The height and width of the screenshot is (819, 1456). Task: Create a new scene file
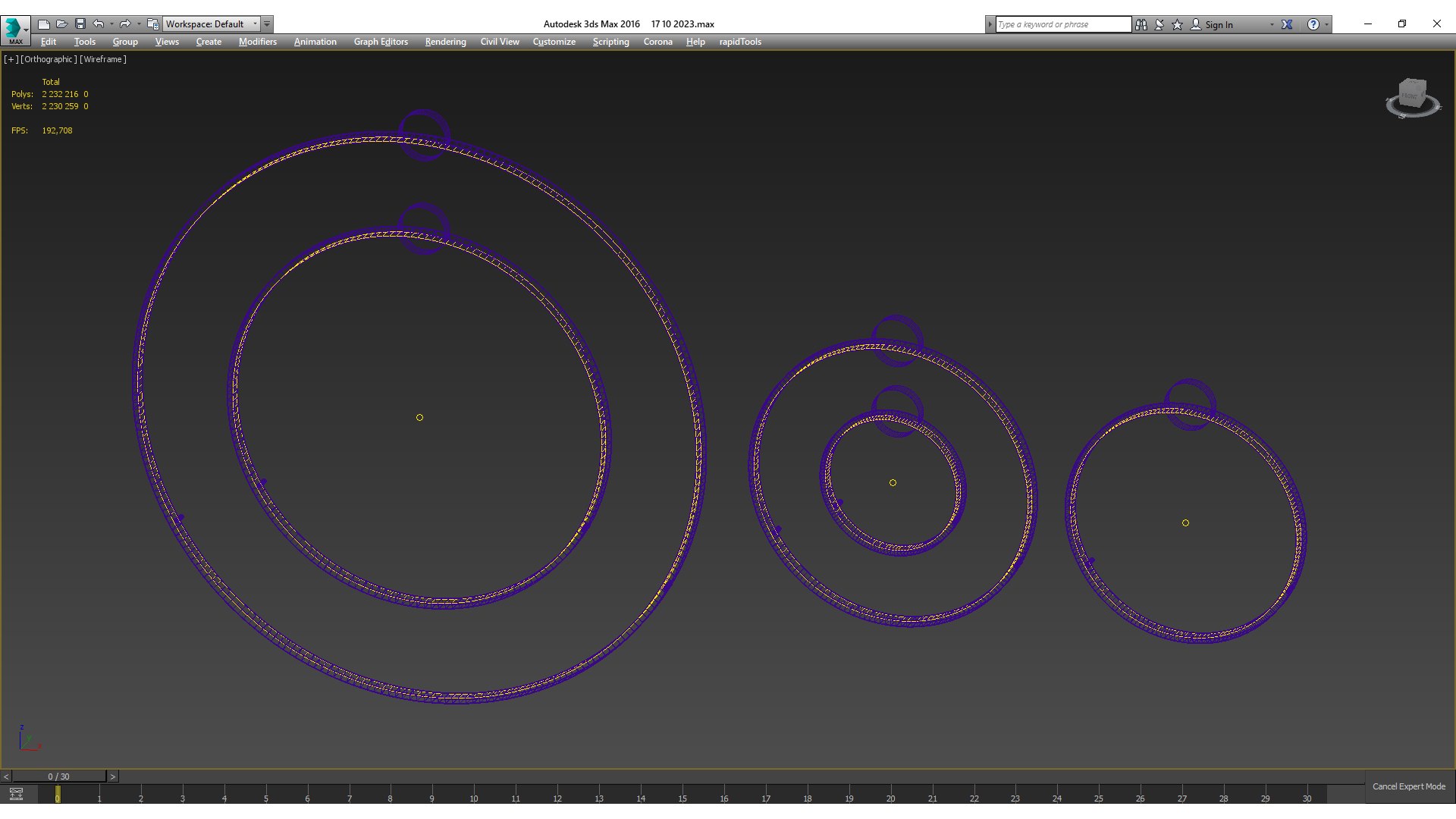tap(44, 24)
